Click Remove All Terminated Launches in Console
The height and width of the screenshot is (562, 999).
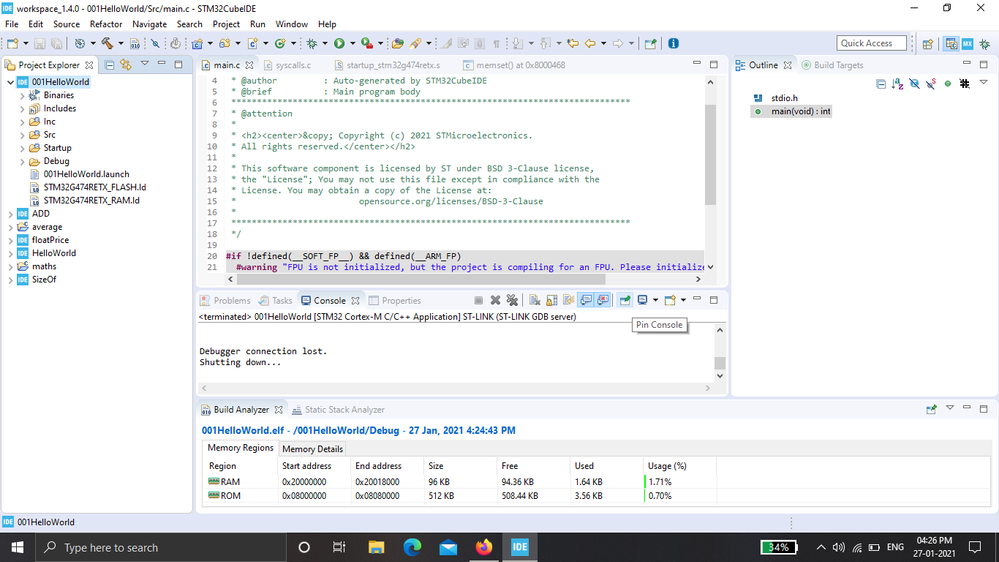click(512, 300)
